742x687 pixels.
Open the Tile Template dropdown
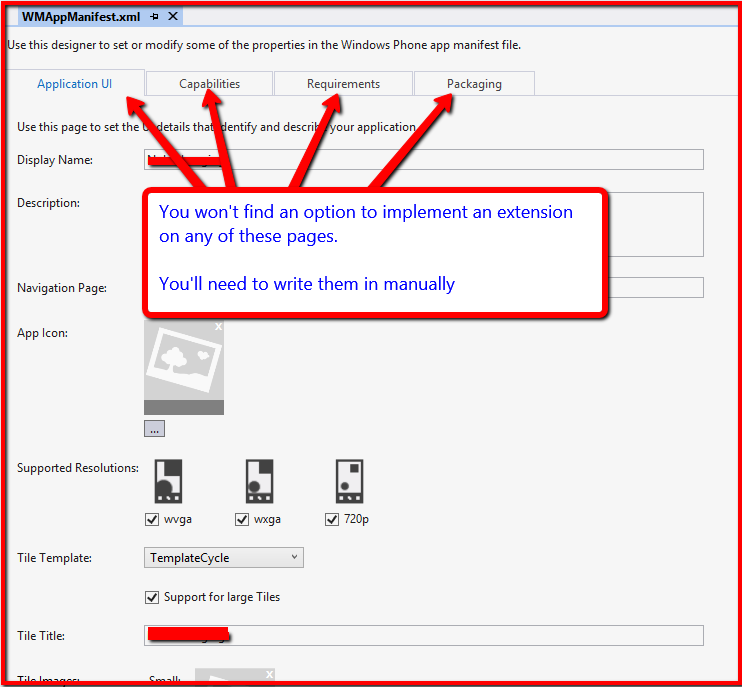pos(224,558)
